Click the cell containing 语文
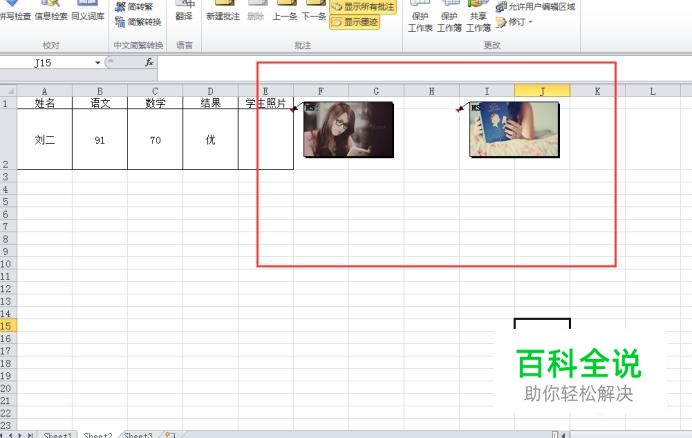 (100, 103)
